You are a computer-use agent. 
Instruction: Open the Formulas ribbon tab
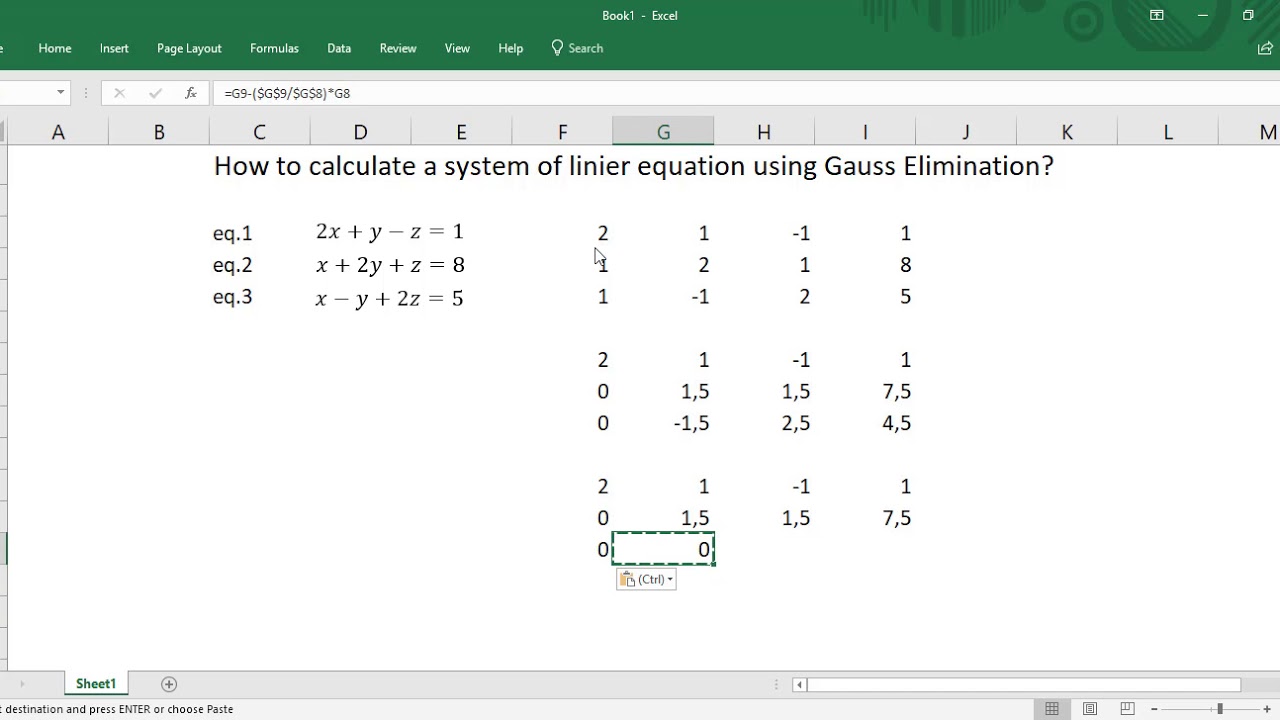tap(274, 48)
